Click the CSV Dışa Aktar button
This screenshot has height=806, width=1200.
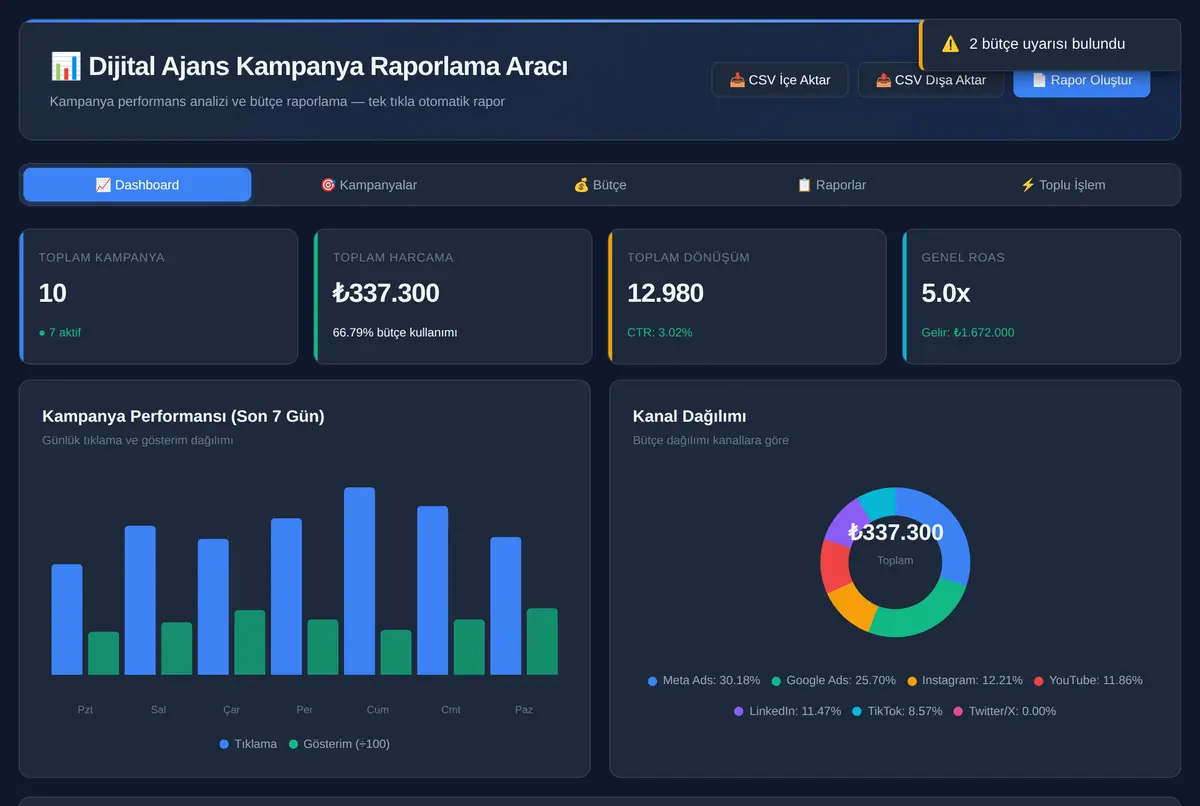[931, 80]
